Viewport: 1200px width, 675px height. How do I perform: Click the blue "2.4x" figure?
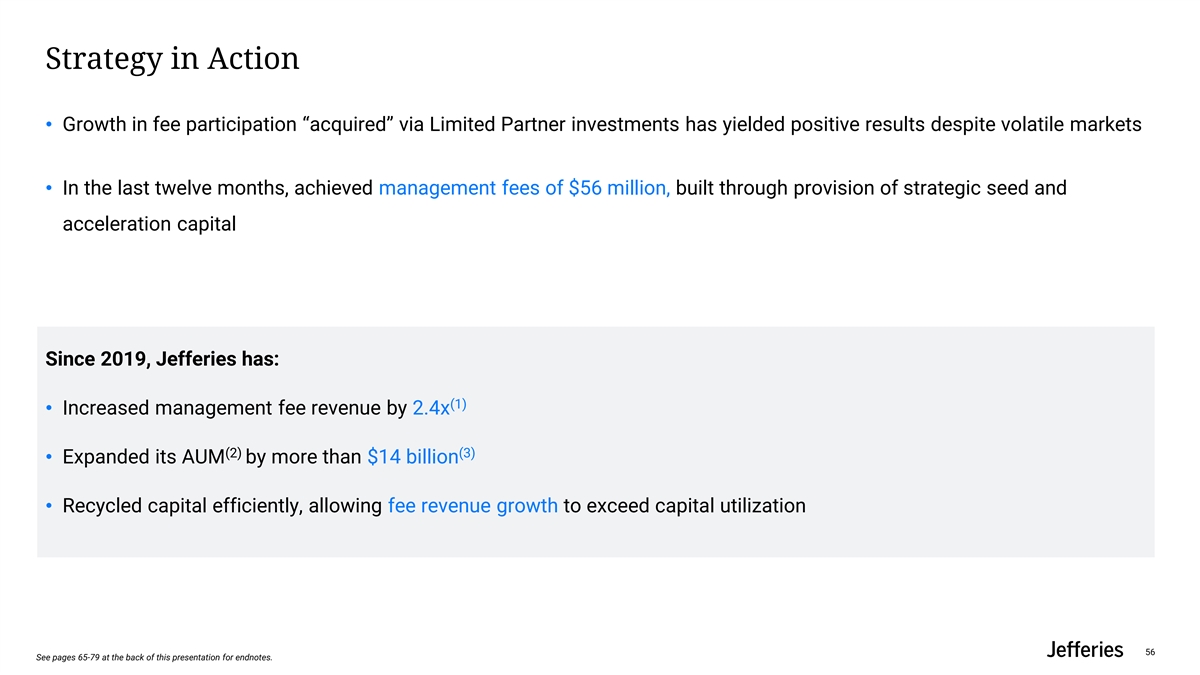[431, 408]
